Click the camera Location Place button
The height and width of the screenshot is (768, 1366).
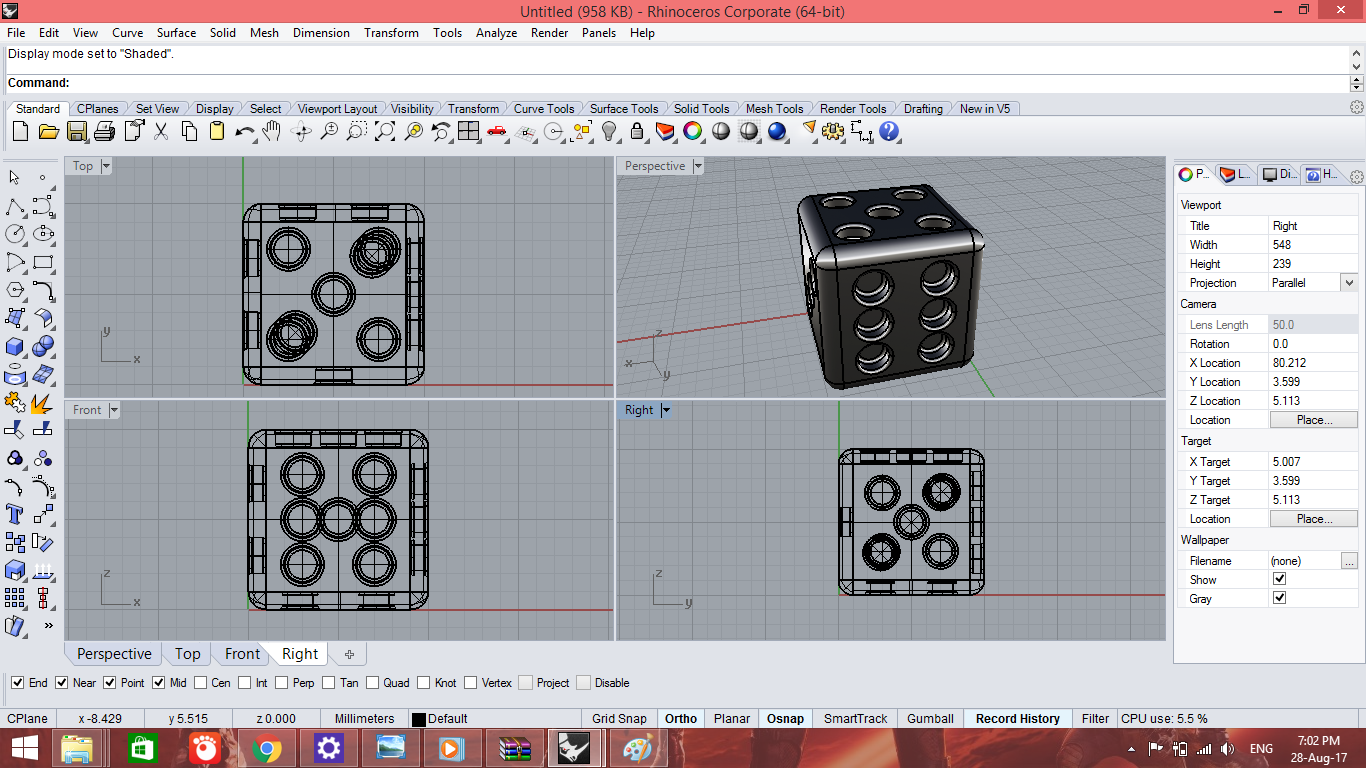coord(1313,420)
